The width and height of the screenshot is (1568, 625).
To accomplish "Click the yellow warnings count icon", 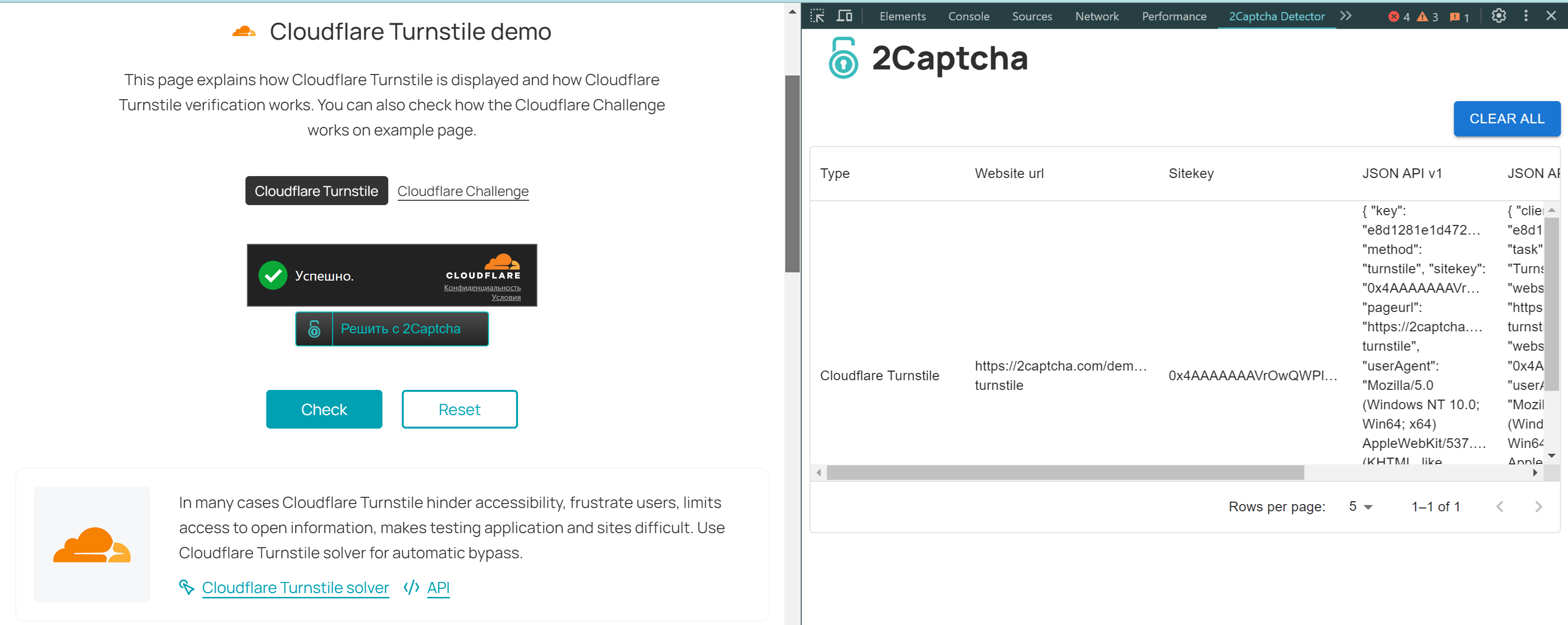I will (1422, 17).
